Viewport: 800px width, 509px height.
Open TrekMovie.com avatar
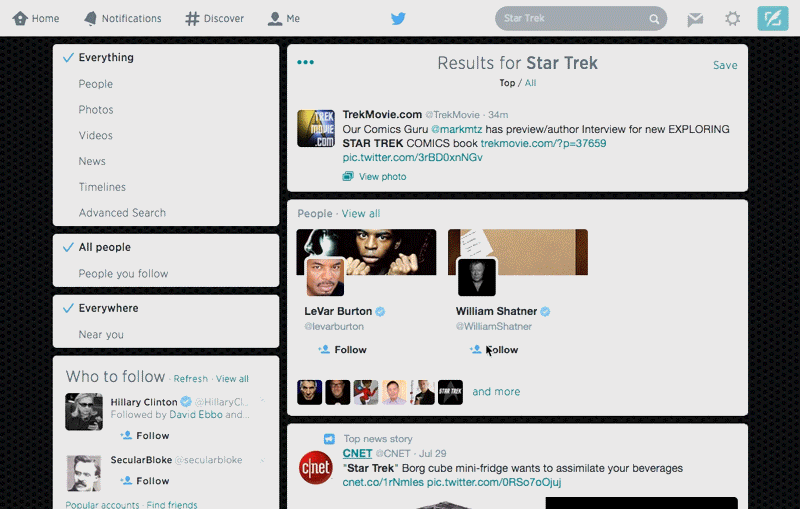[x=316, y=129]
